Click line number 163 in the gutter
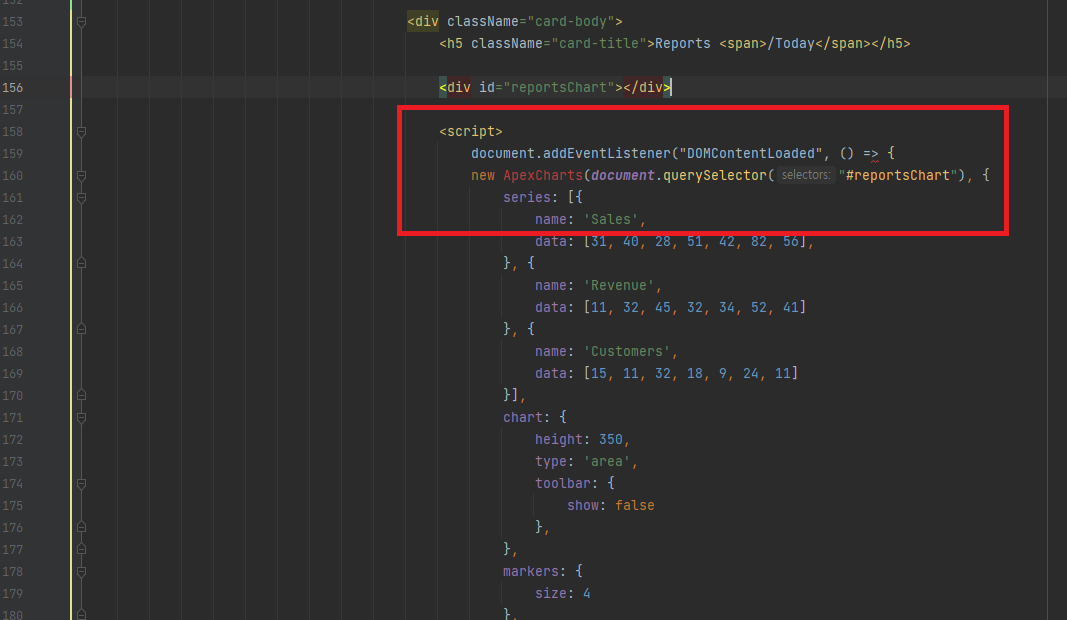 coord(12,242)
